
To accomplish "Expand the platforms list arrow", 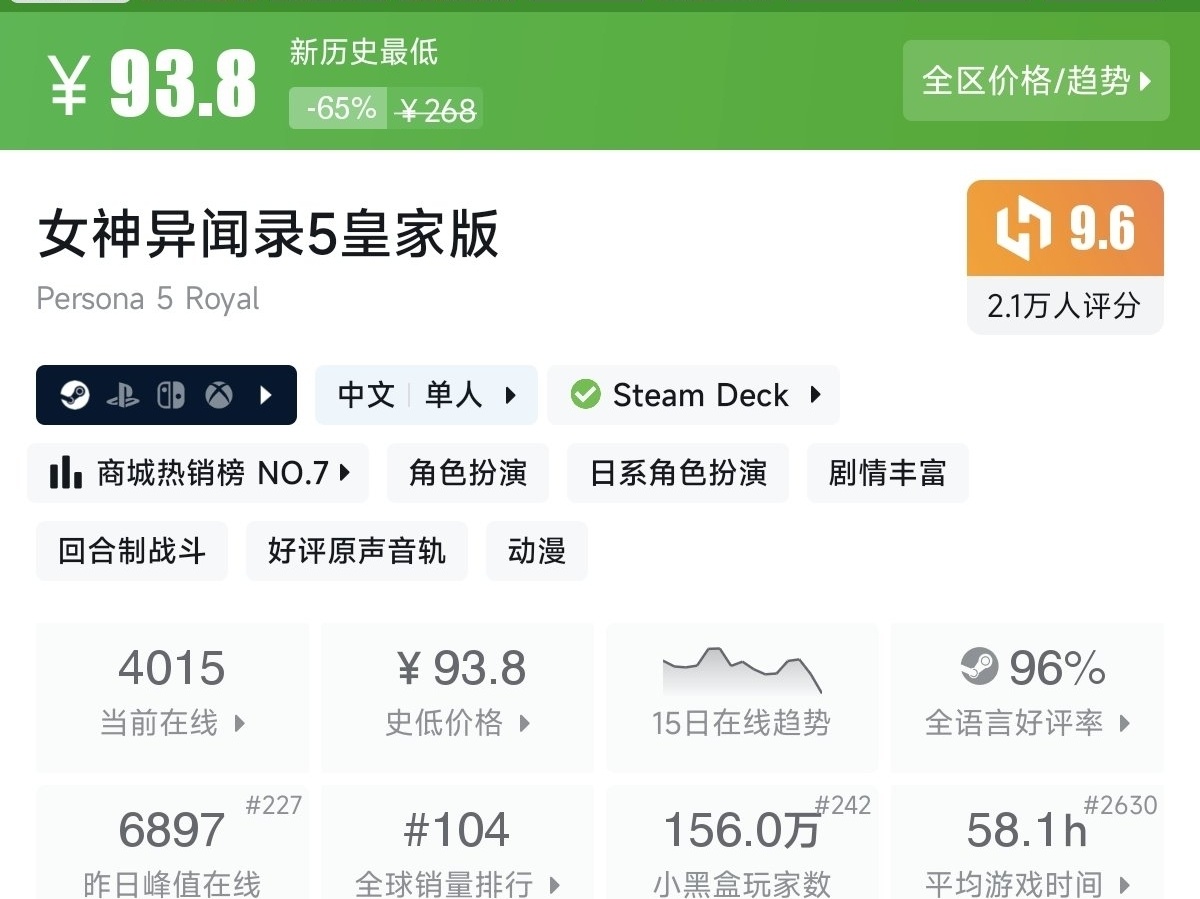I will (x=266, y=396).
